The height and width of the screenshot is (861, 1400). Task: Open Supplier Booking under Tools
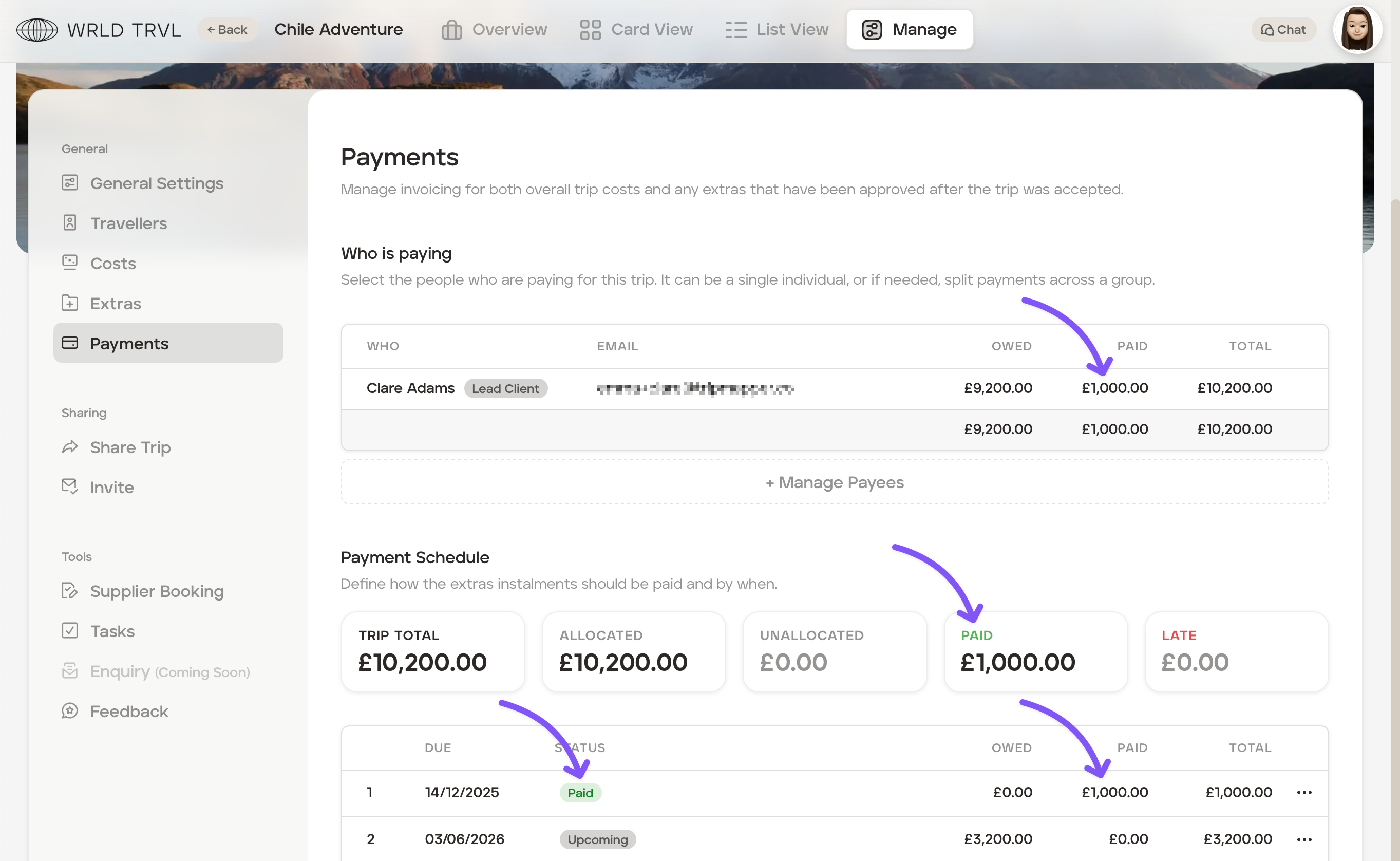point(157,591)
